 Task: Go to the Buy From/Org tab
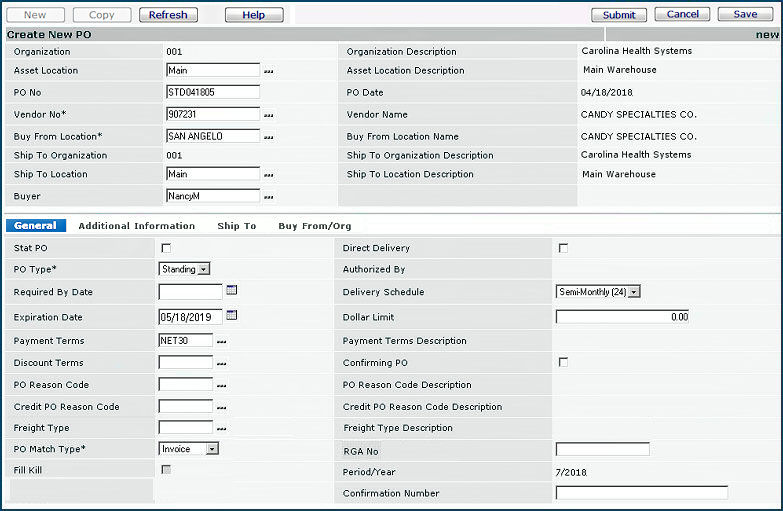tap(314, 226)
